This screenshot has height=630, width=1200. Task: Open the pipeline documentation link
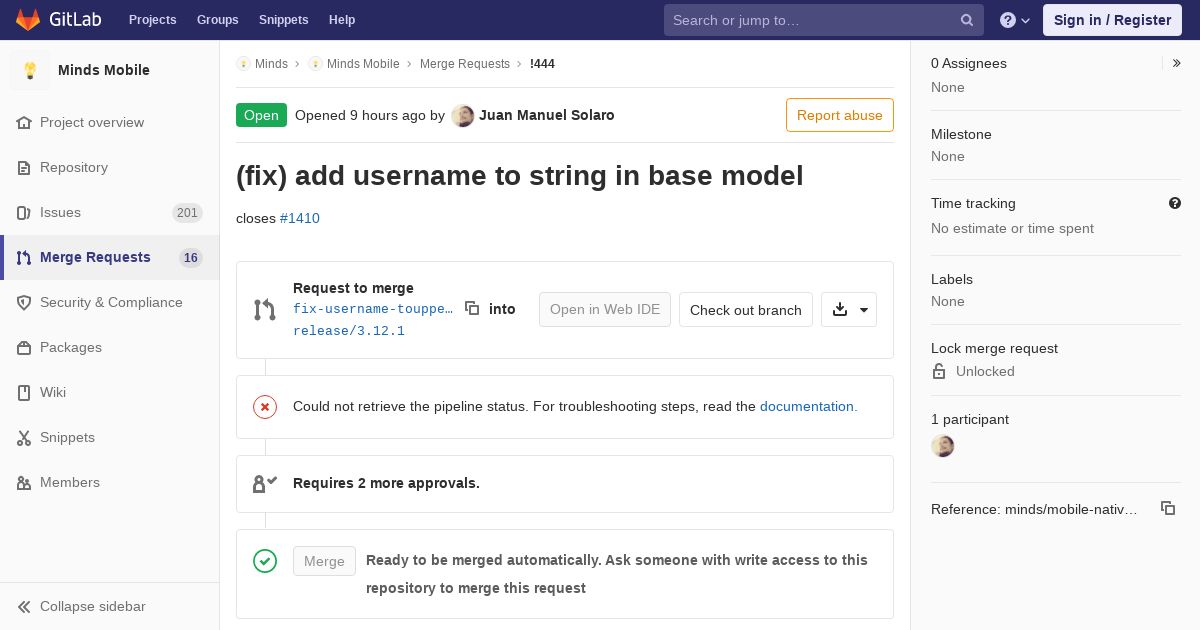click(808, 406)
